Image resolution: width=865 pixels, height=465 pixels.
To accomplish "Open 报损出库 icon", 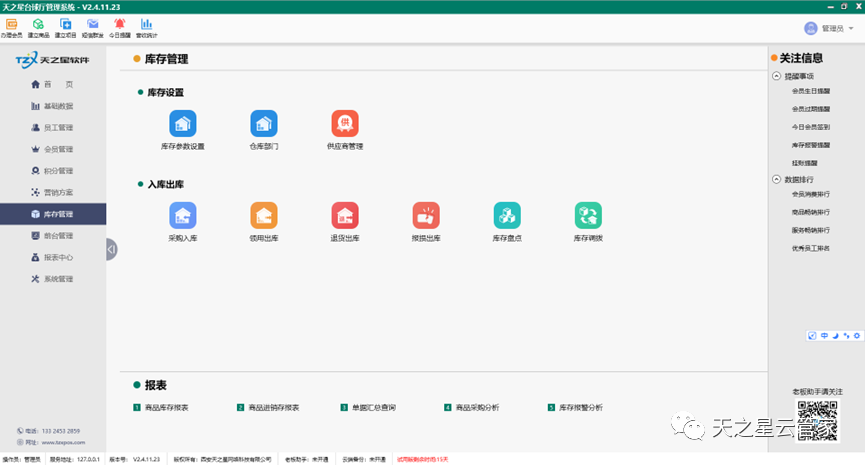I will [x=426, y=215].
